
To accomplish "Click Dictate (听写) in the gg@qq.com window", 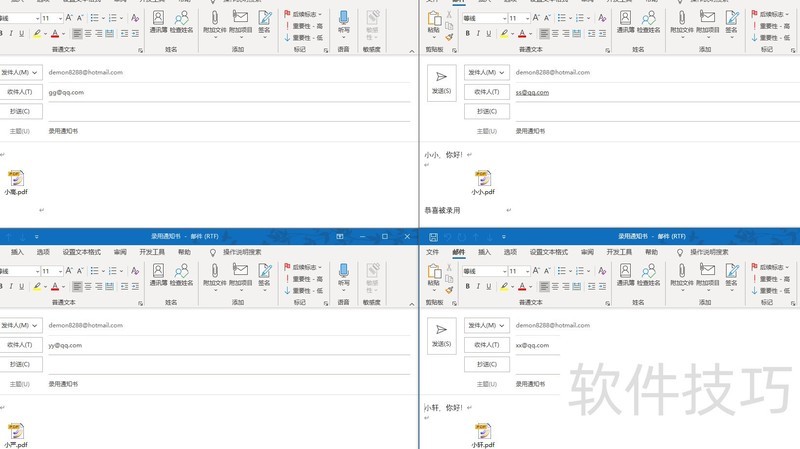I will tap(344, 24).
